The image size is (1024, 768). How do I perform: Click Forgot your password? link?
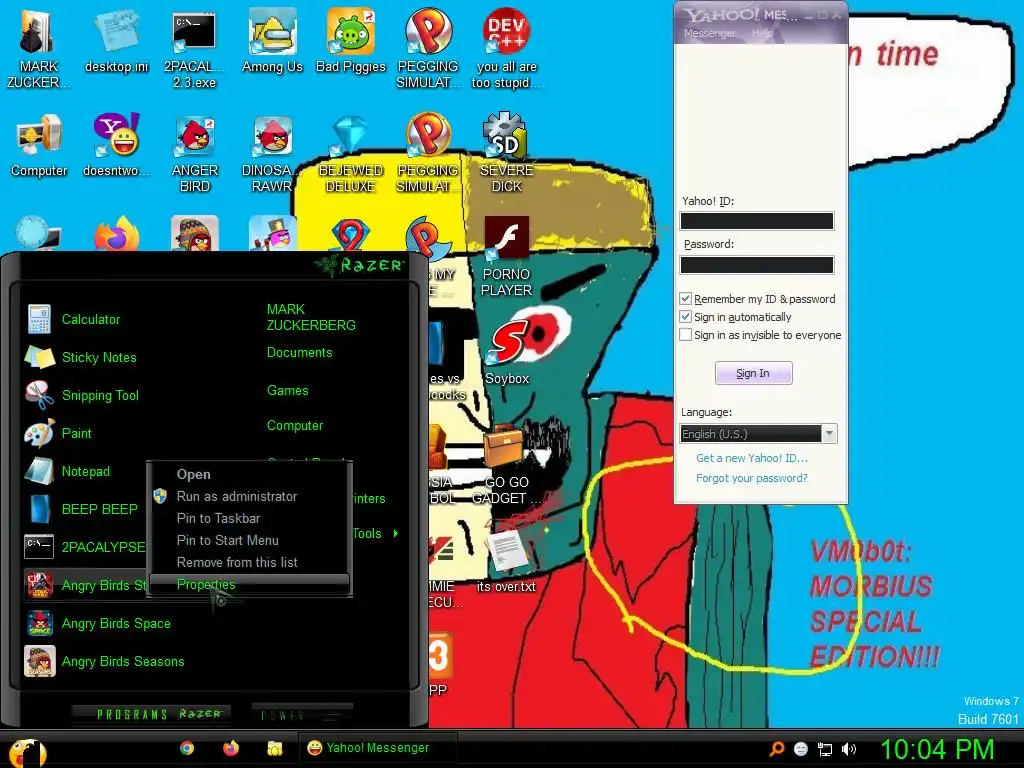tap(751, 478)
